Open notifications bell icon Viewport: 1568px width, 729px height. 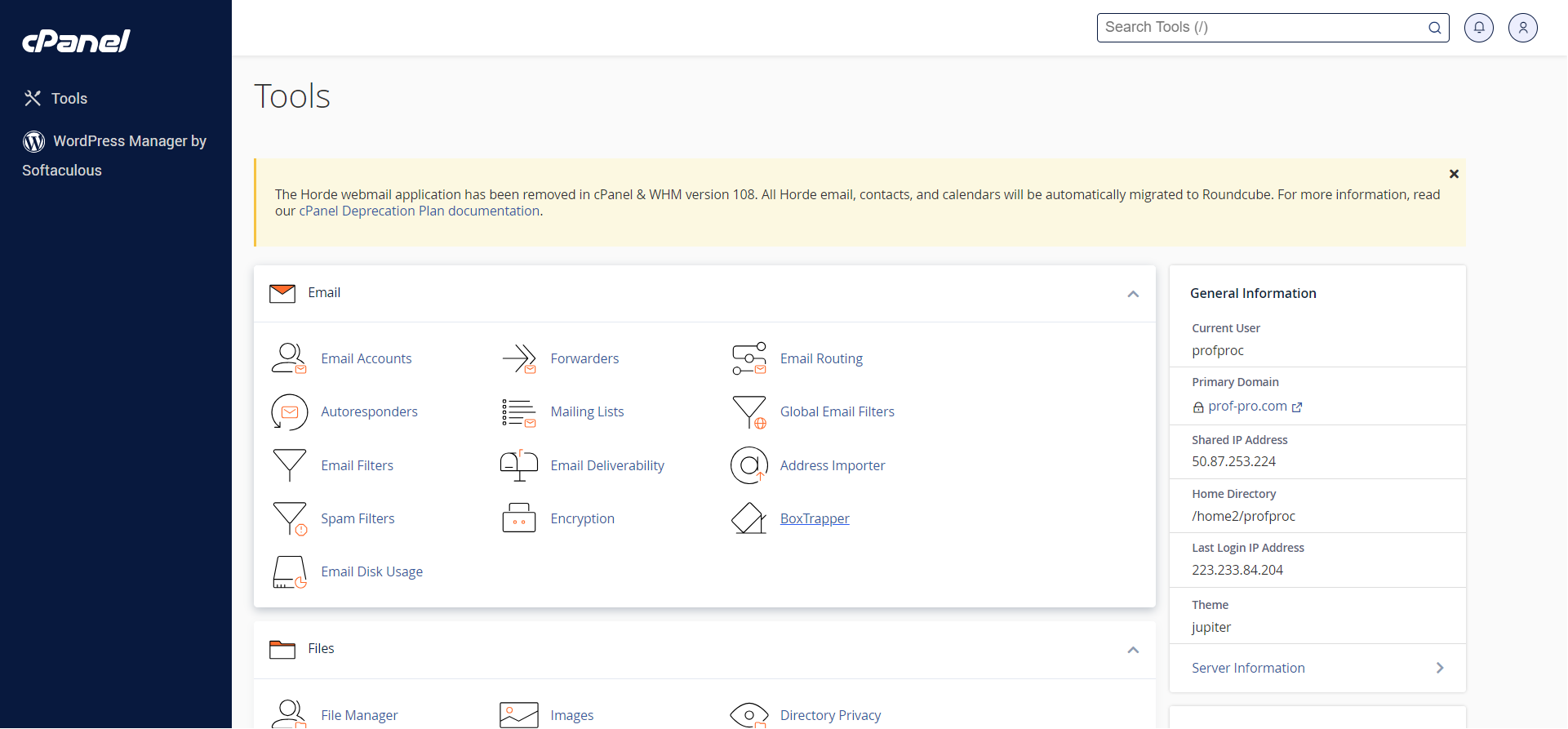coord(1478,28)
